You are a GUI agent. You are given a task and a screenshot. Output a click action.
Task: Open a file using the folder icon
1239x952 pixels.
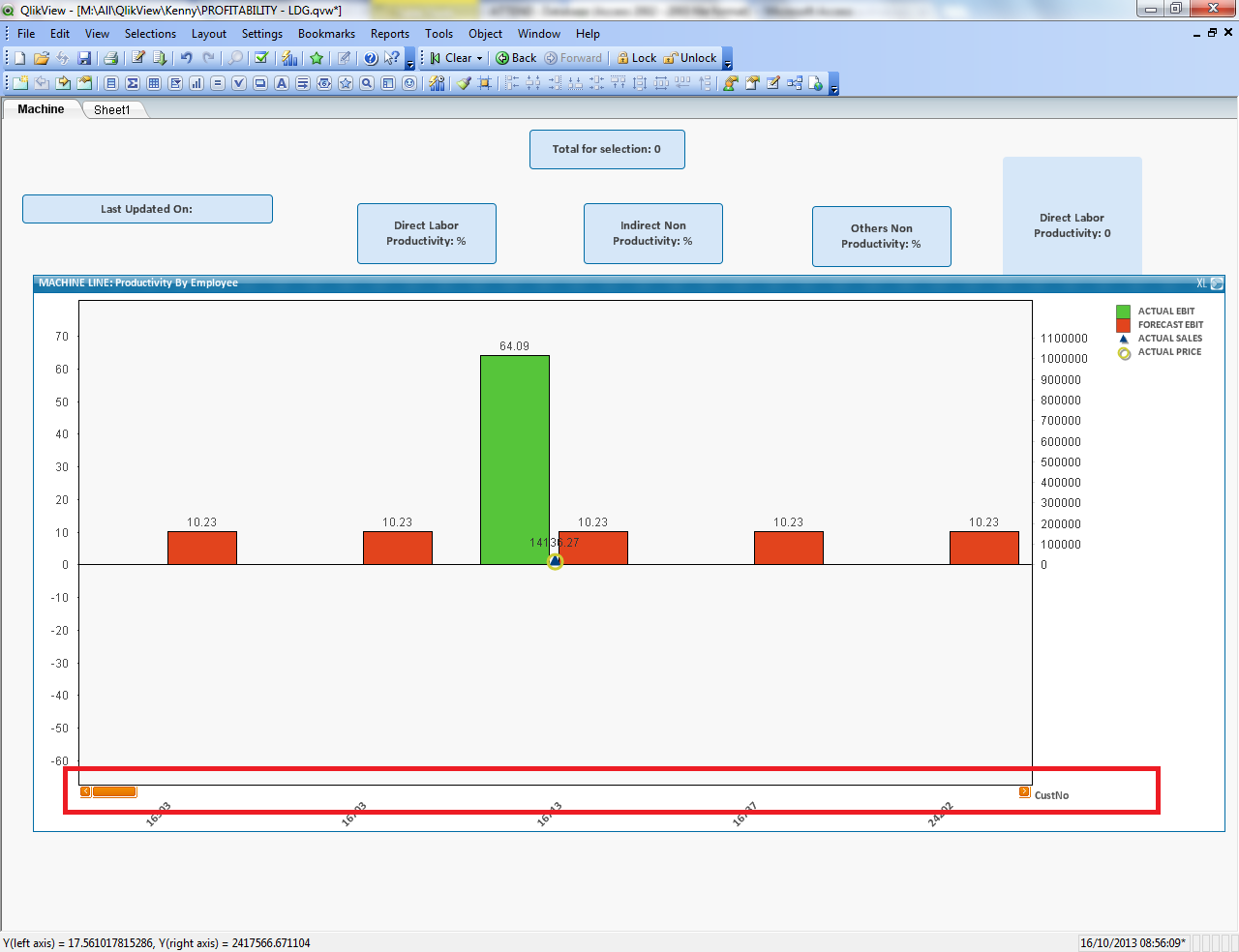pyautogui.click(x=42, y=58)
